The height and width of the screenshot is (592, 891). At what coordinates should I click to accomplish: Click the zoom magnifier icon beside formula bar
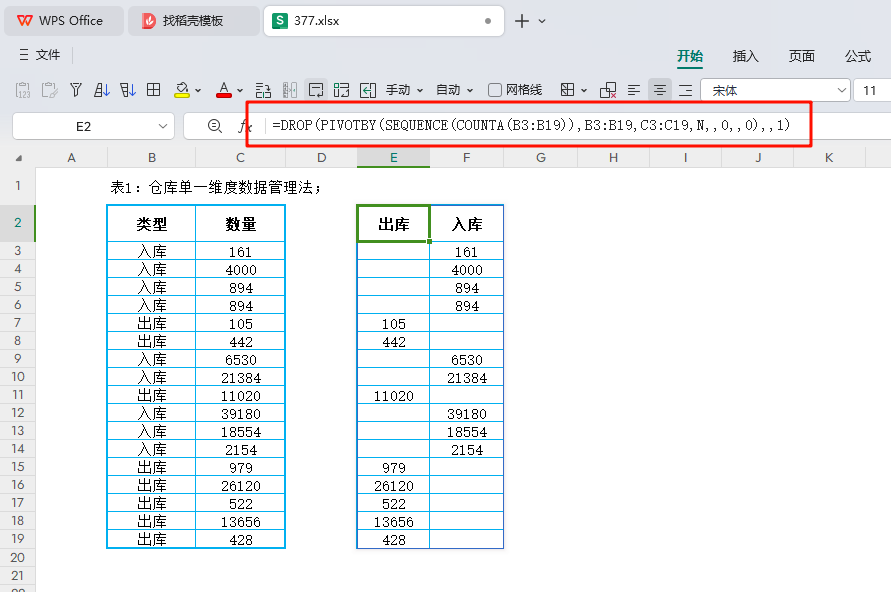coord(215,126)
